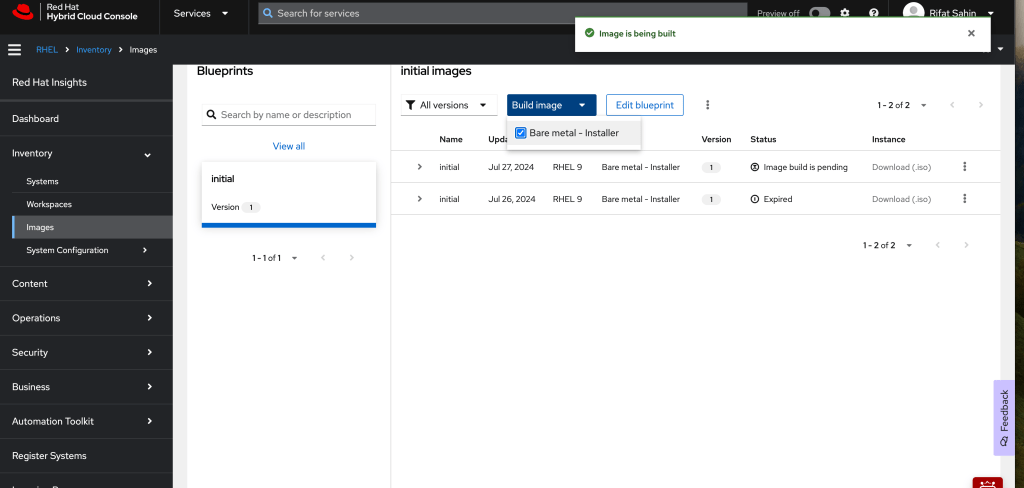The width and height of the screenshot is (1024, 488).
Task: Open the All versions filter dropdown
Action: (449, 105)
